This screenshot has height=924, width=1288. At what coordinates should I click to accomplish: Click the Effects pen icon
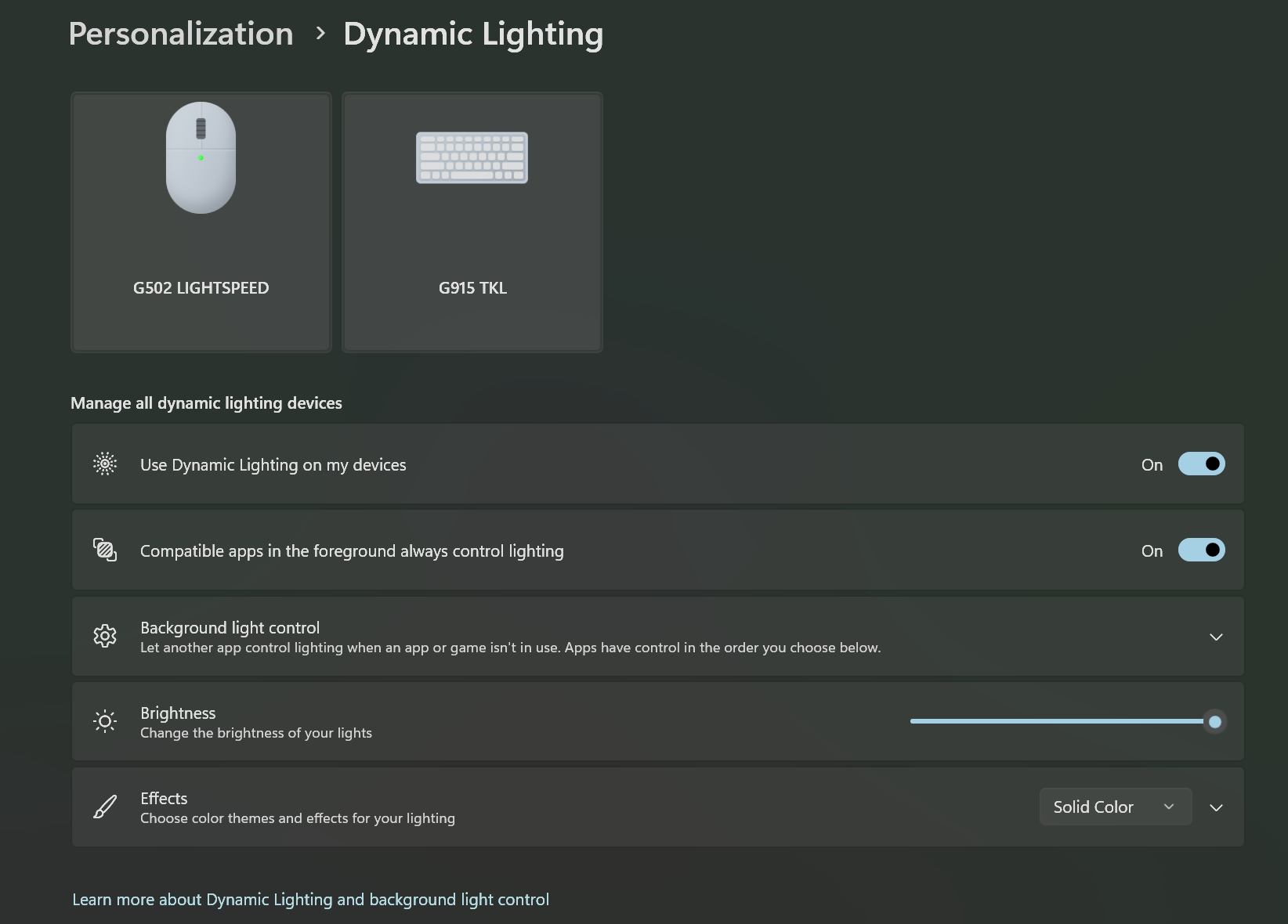(x=105, y=807)
